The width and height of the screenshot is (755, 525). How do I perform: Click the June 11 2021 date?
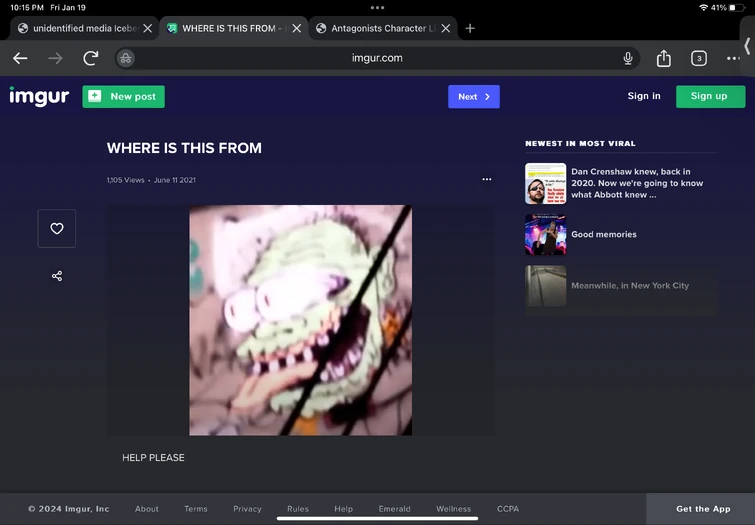click(x=174, y=180)
